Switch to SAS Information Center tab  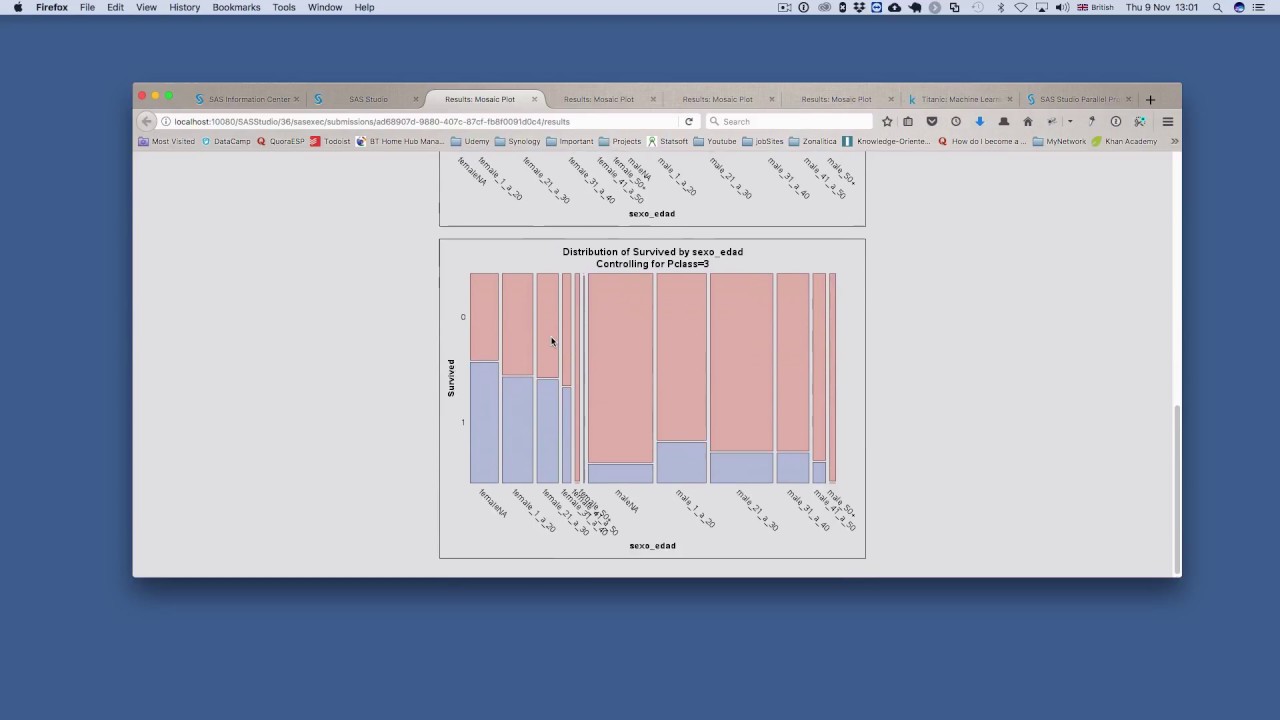[248, 99]
